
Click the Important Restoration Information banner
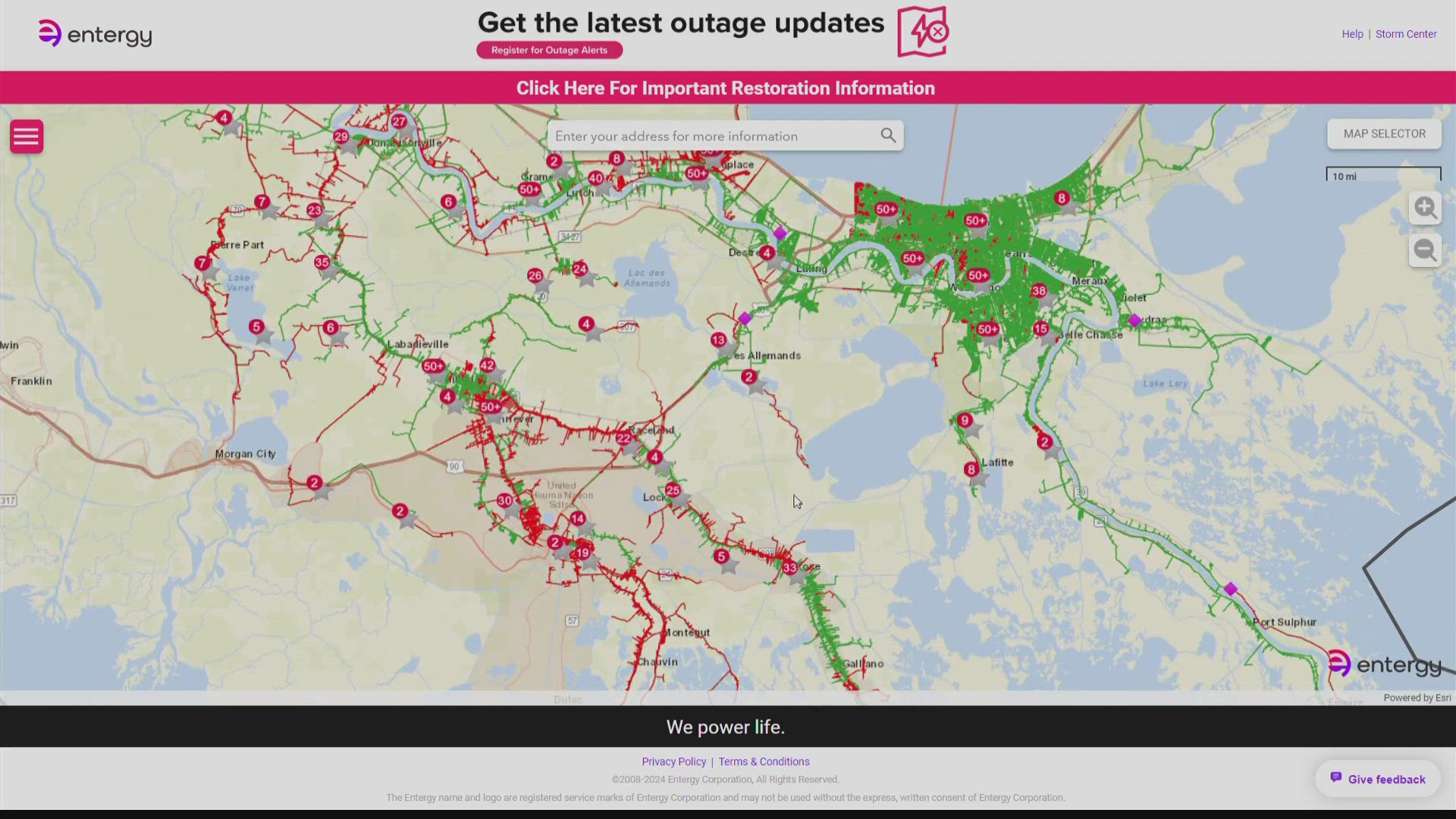pyautogui.click(x=728, y=88)
